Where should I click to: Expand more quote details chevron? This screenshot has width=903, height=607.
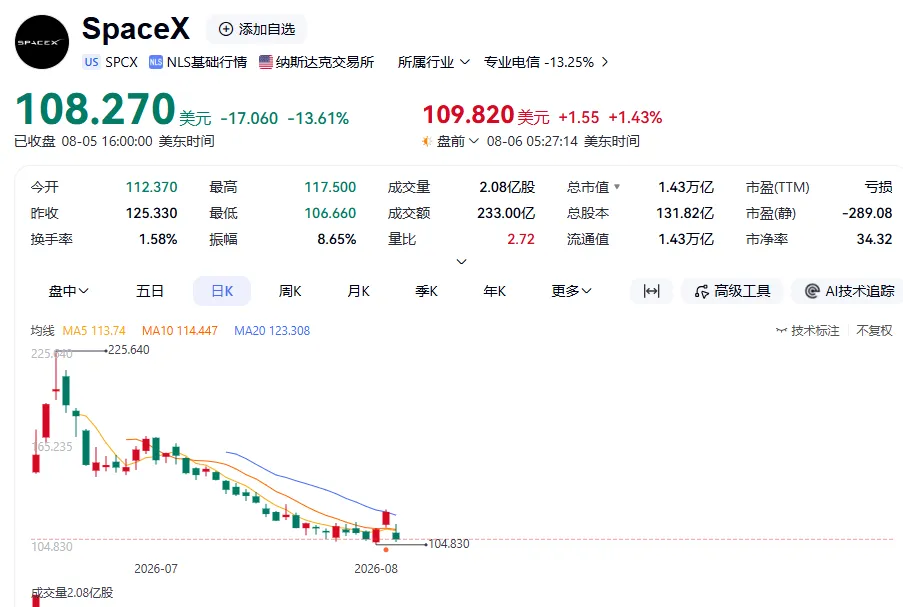coord(461,261)
